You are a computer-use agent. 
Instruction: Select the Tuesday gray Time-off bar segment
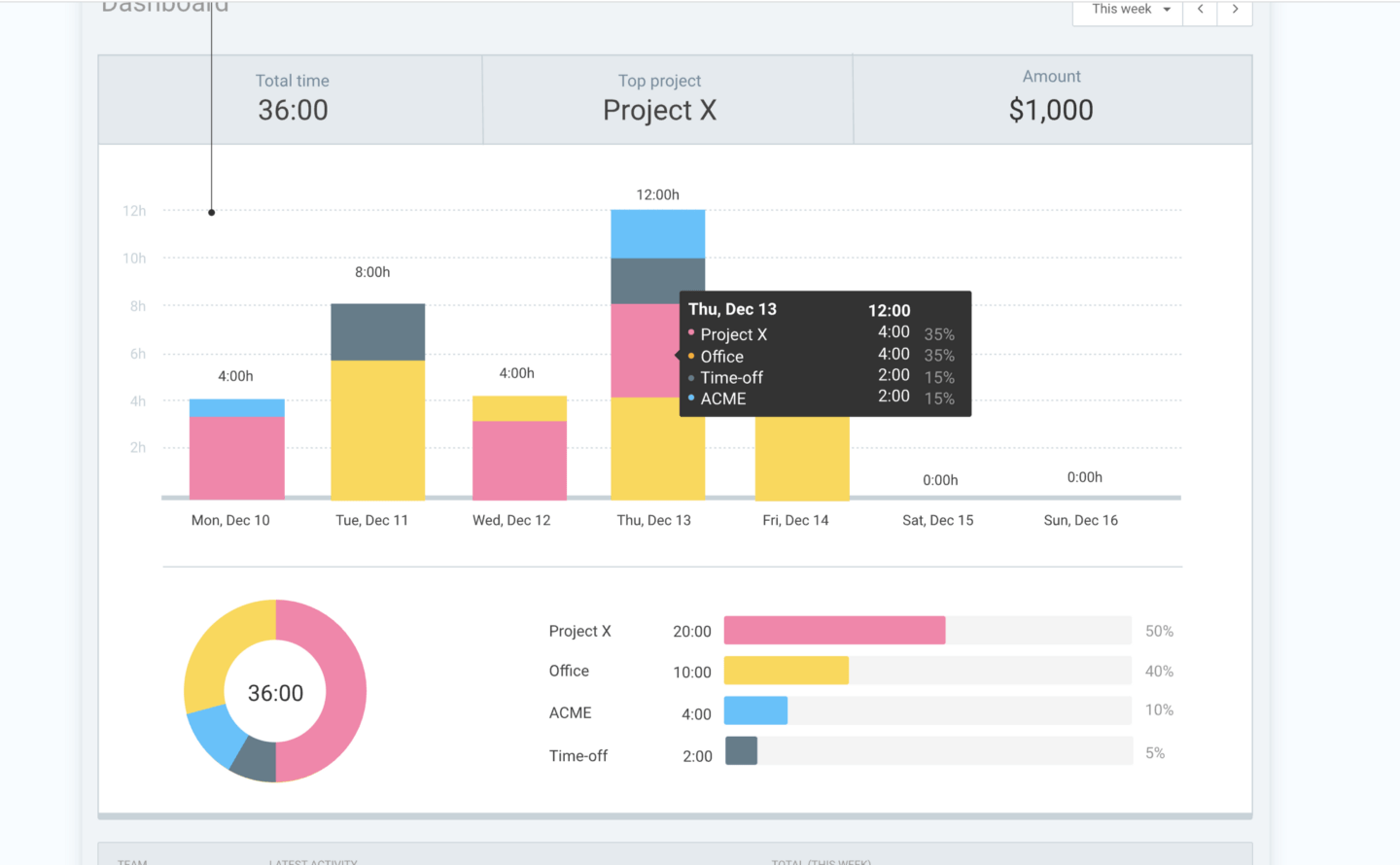(x=377, y=332)
